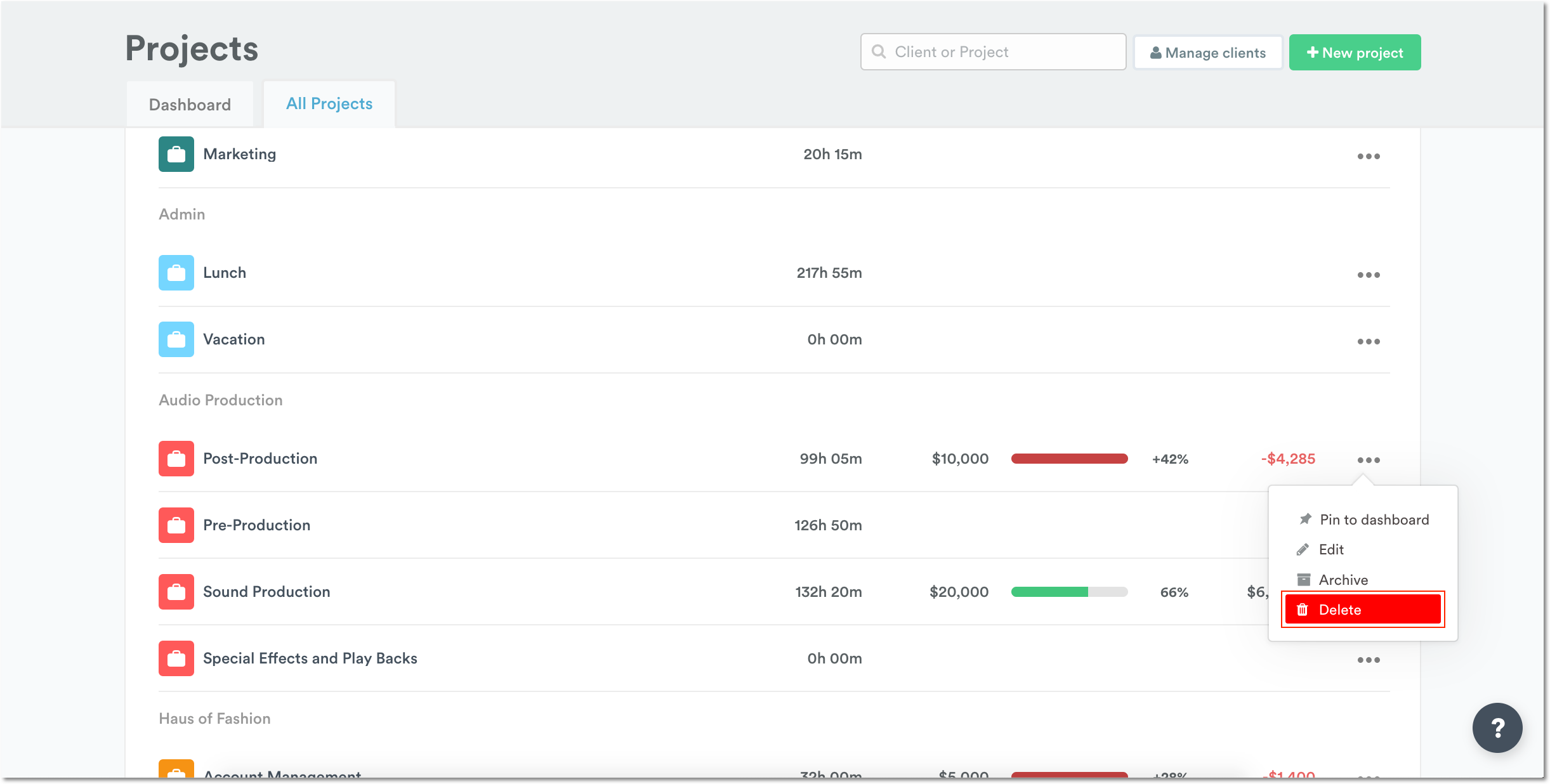
Task: Expand the Vacation row ellipsis menu
Action: (x=1368, y=341)
